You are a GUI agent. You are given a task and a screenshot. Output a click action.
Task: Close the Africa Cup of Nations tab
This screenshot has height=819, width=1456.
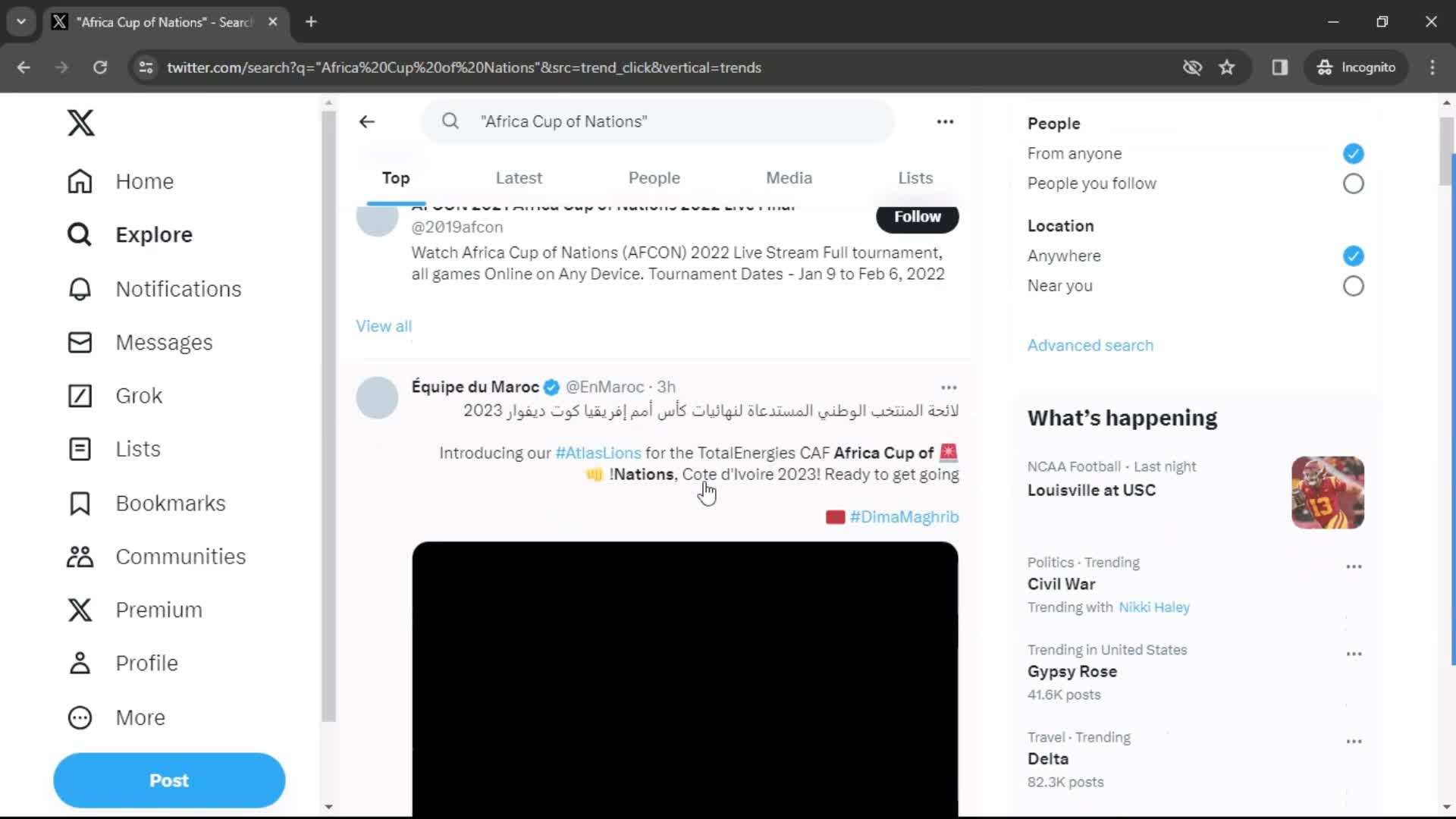coord(273,22)
